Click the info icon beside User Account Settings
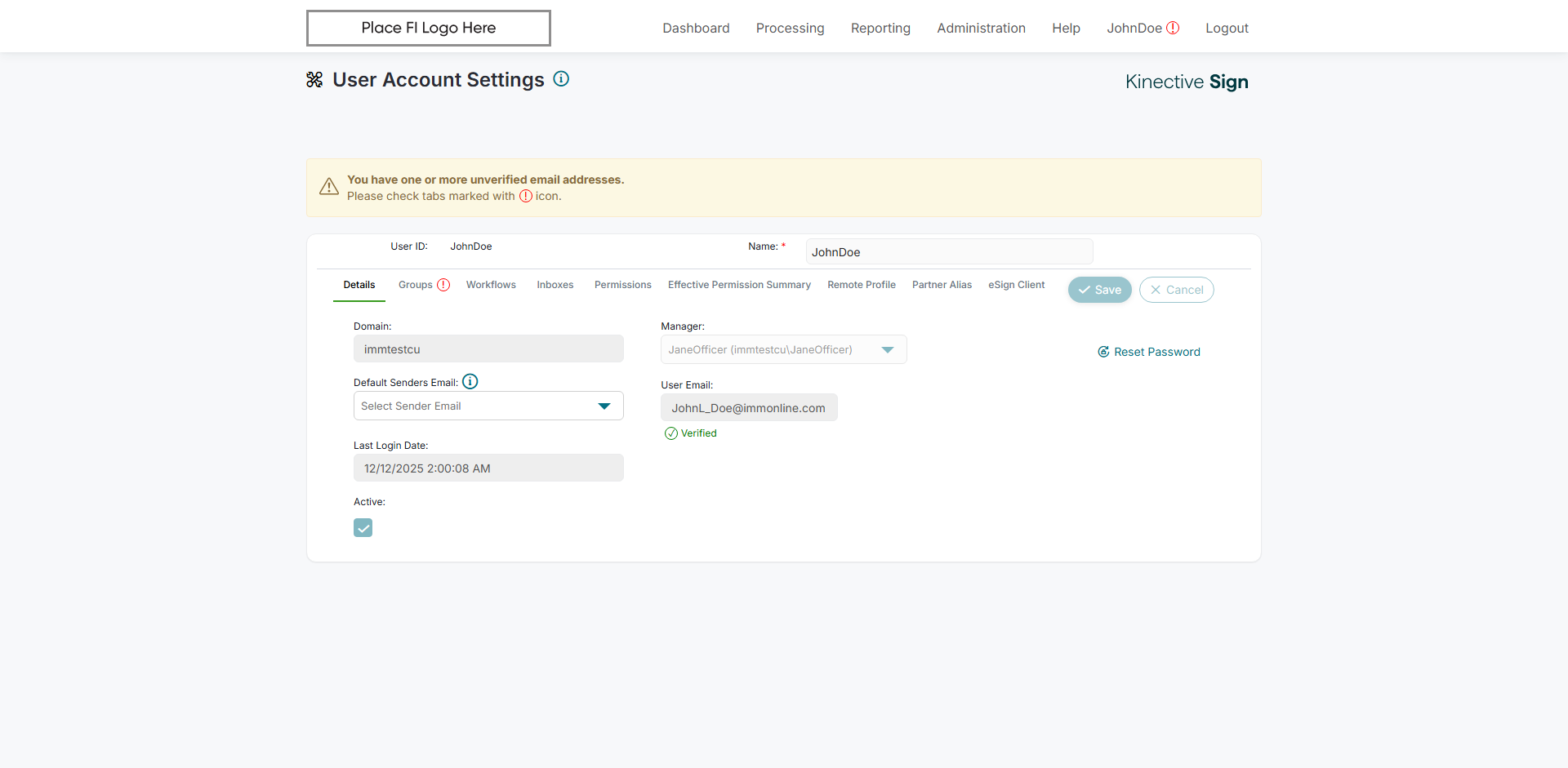 pos(561,79)
